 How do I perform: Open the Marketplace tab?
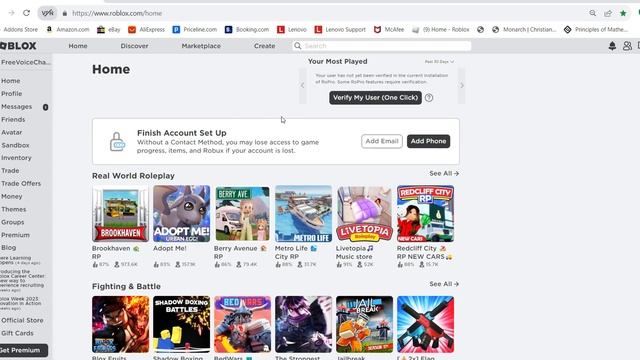[x=201, y=46]
